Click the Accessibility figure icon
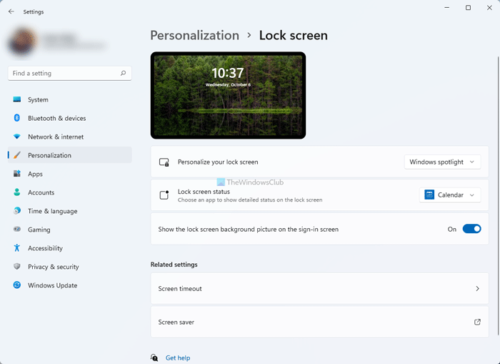Screen dimensions: 500x364 17,248
